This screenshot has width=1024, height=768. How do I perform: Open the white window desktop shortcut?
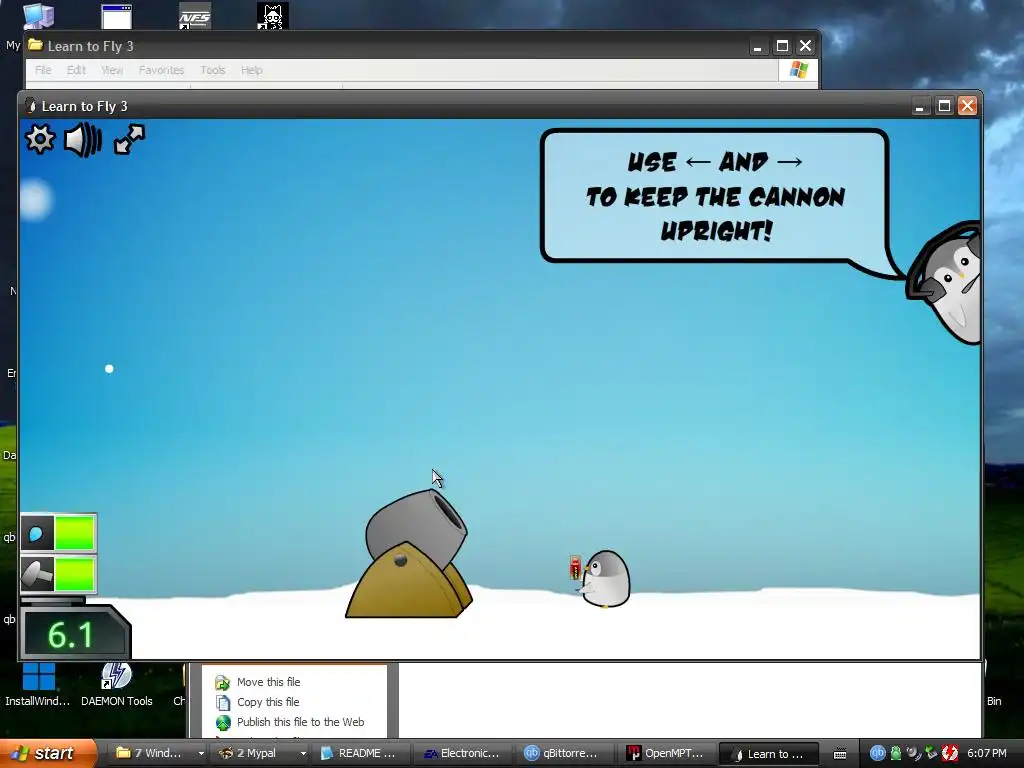pos(116,16)
